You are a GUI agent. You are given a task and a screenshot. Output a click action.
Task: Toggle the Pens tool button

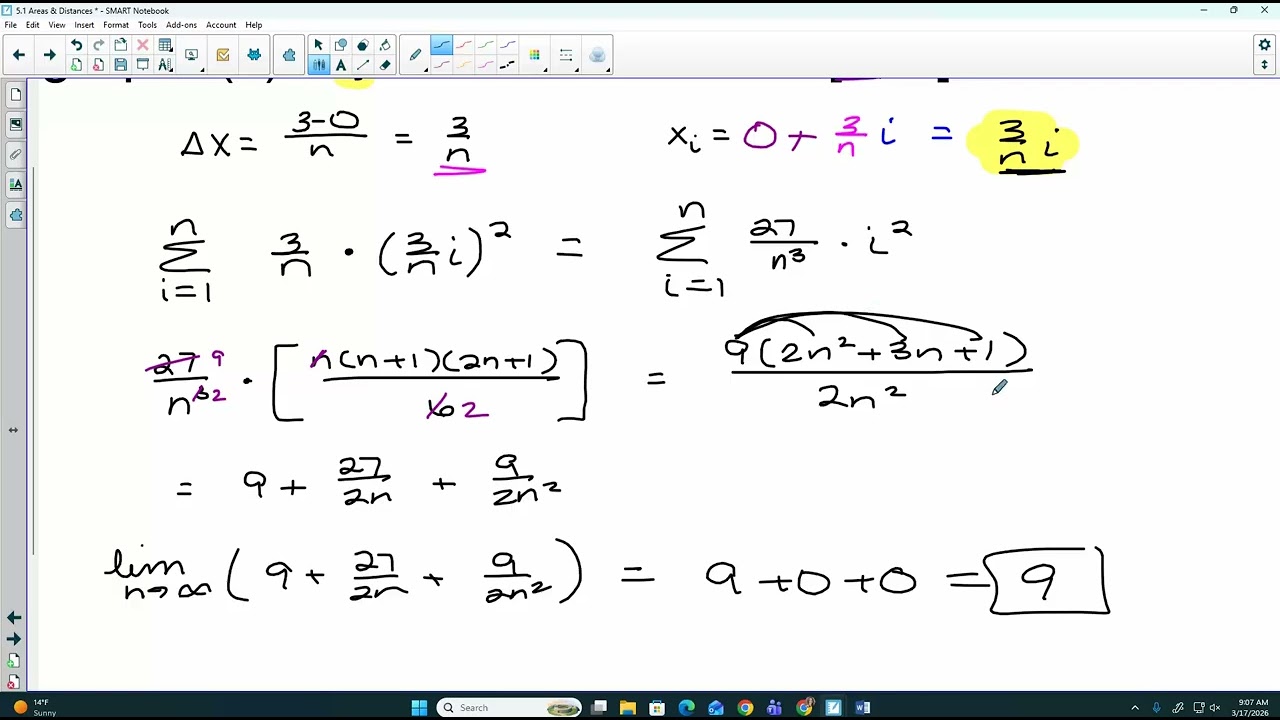tap(318, 65)
